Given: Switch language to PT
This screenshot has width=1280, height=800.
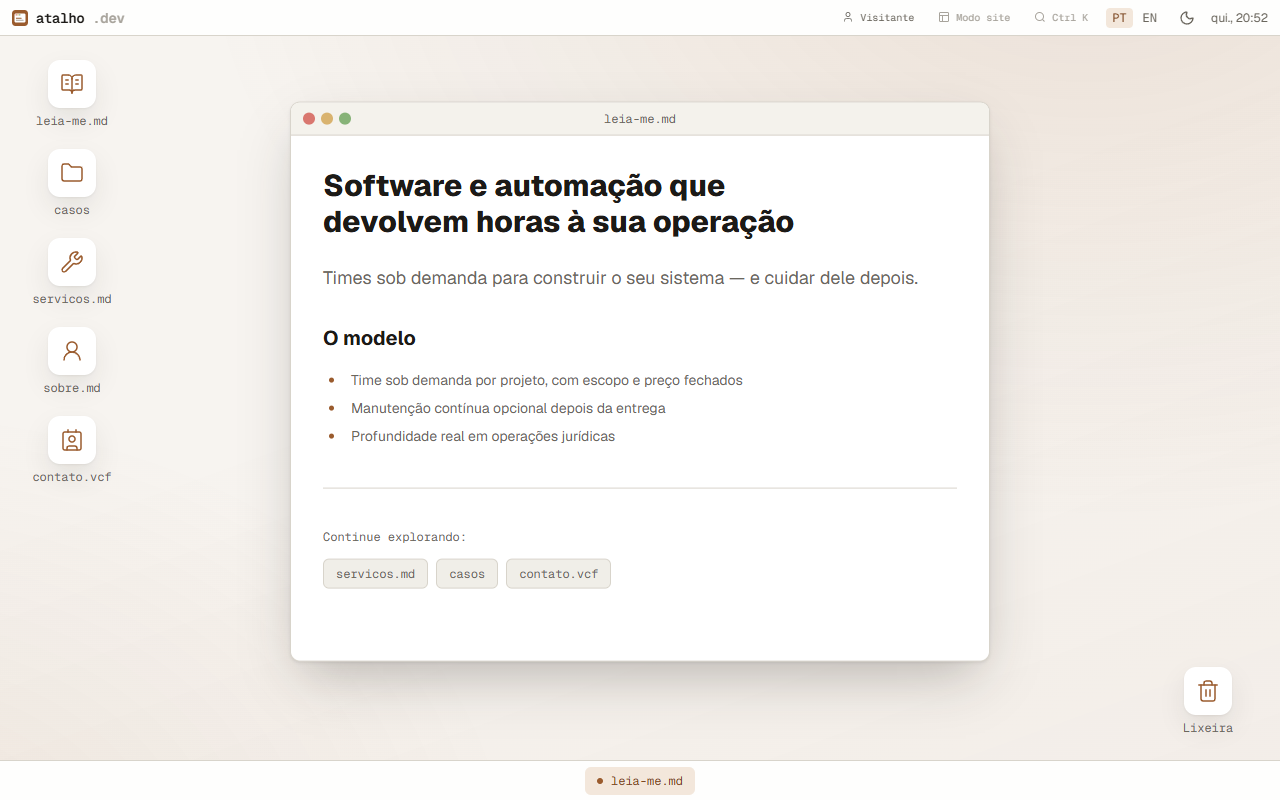Looking at the screenshot, I should click(1119, 18).
